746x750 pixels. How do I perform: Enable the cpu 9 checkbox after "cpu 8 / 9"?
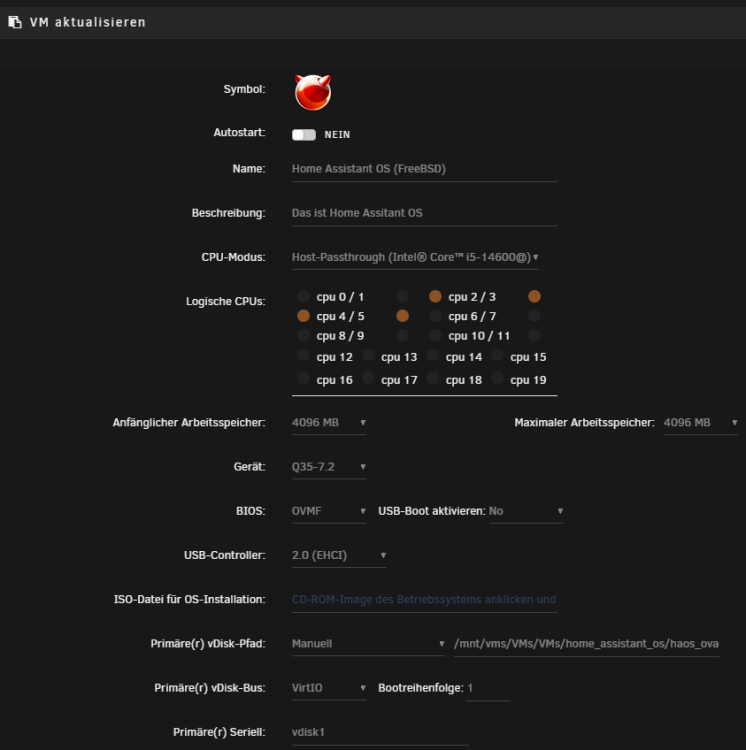pos(403,335)
